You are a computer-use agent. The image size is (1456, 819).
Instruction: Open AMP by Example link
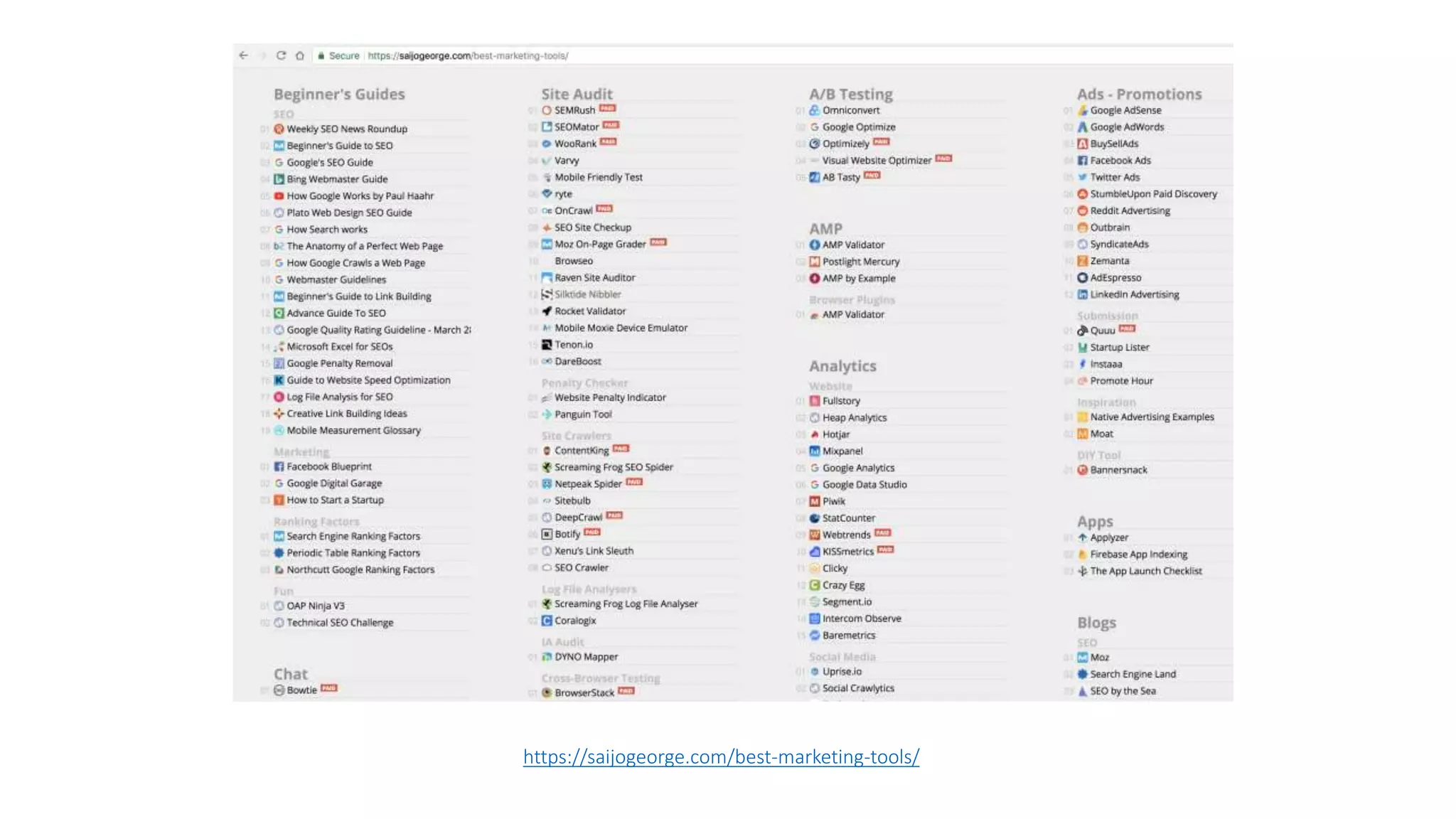[x=859, y=279]
